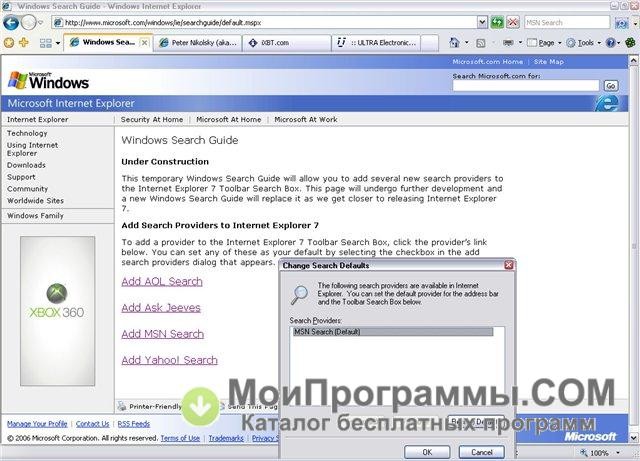The width and height of the screenshot is (640, 461).
Task: Close the Change Search Defaults dialog
Action: (x=509, y=265)
